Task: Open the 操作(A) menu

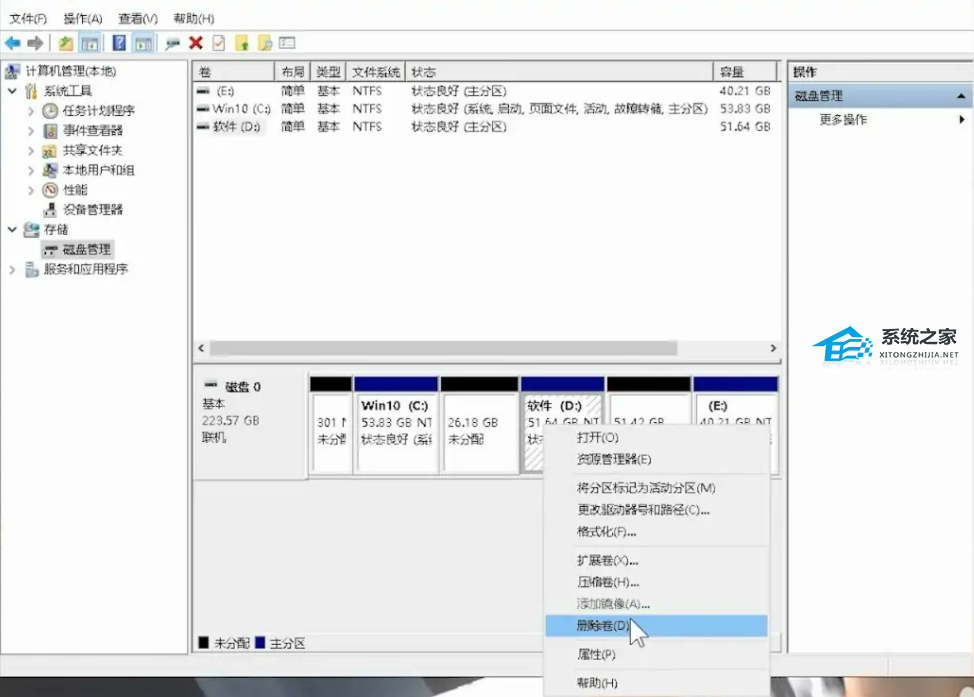Action: point(83,19)
